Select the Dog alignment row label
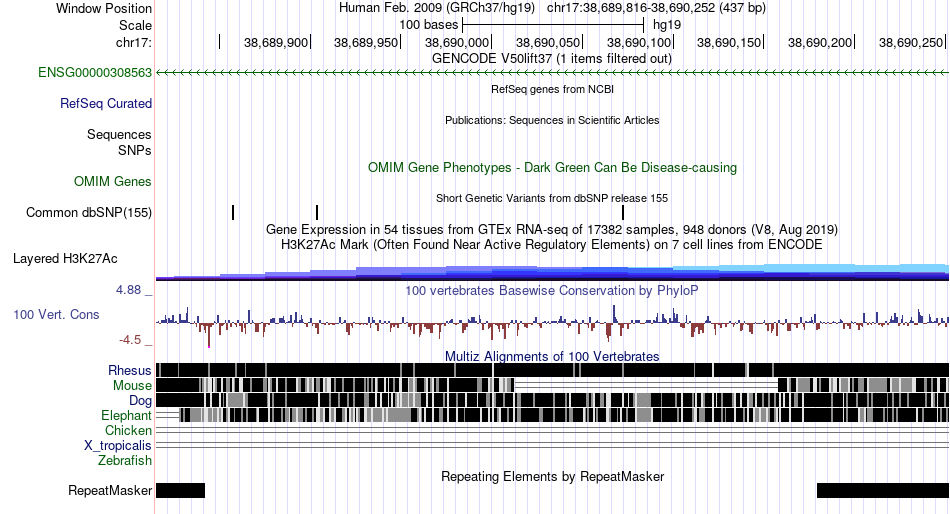This screenshot has height=514, width=950. (140, 401)
